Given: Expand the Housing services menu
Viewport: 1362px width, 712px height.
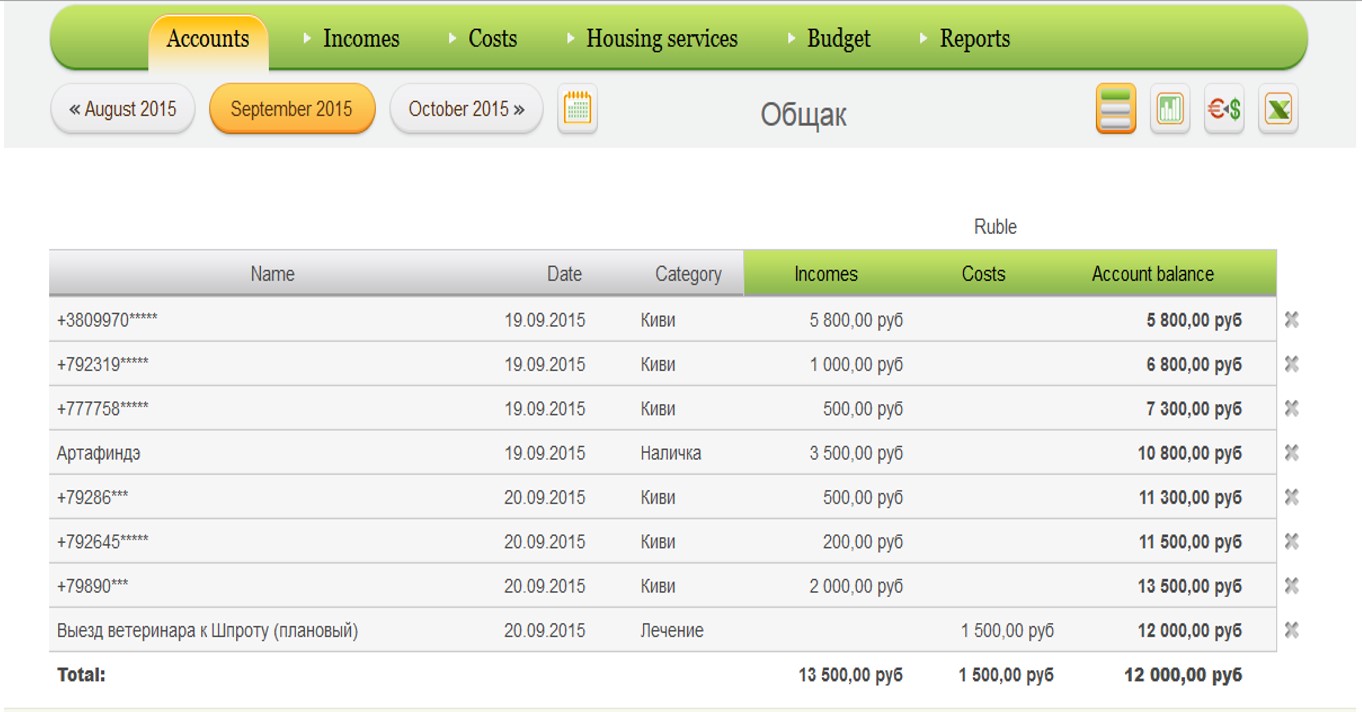Looking at the screenshot, I should point(661,39).
